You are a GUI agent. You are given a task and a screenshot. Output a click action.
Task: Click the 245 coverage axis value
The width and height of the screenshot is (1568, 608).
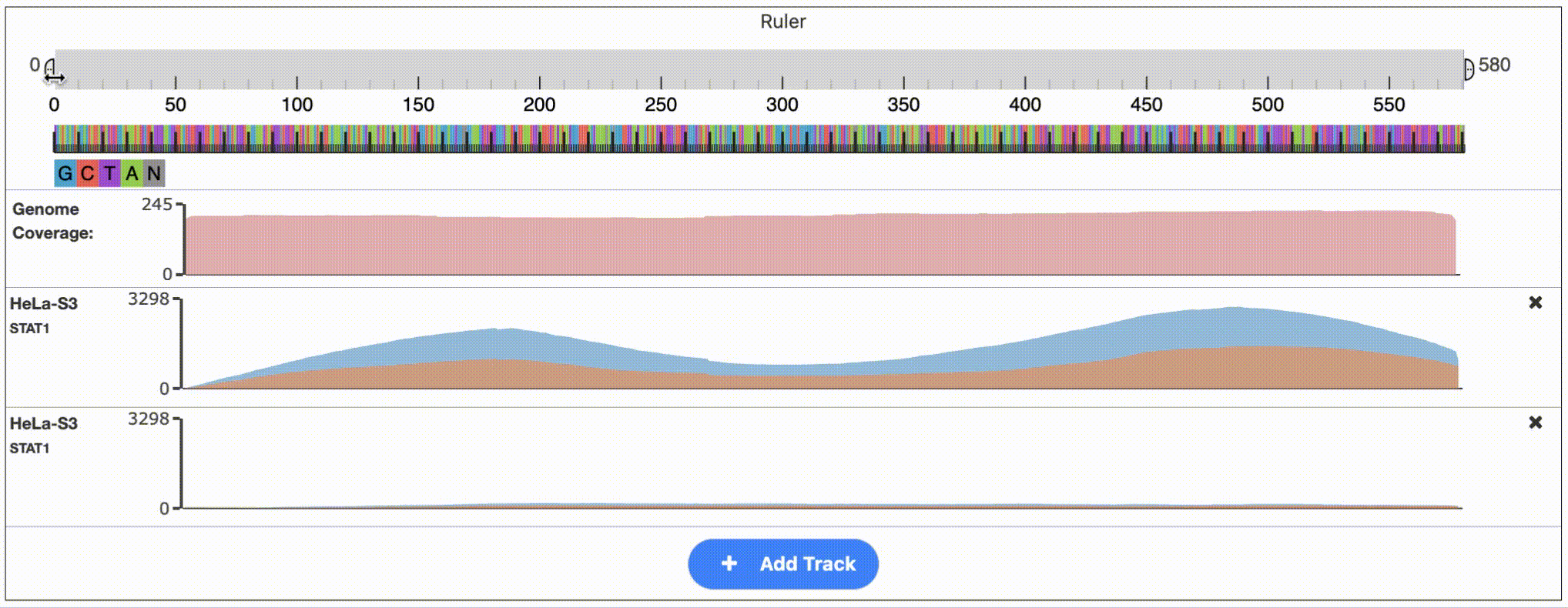click(x=157, y=205)
